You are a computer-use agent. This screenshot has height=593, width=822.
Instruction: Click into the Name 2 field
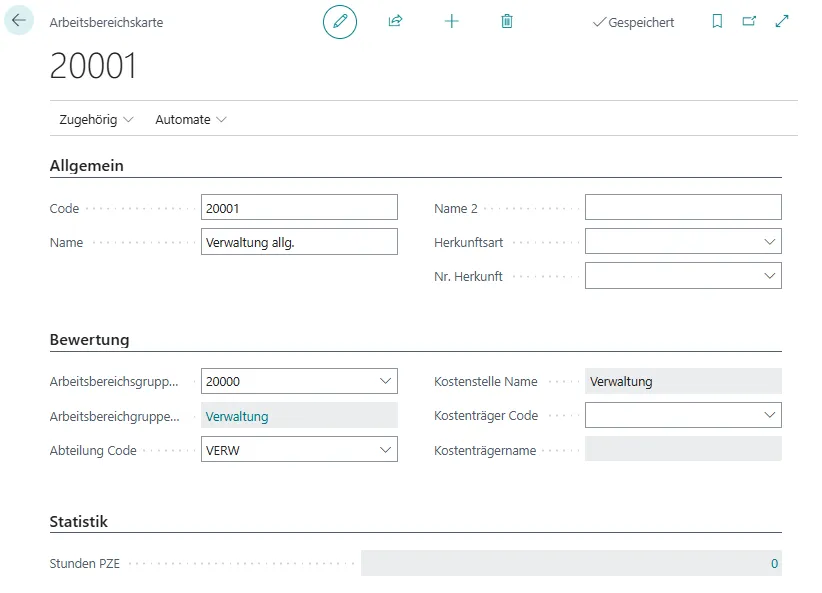[x=682, y=208]
